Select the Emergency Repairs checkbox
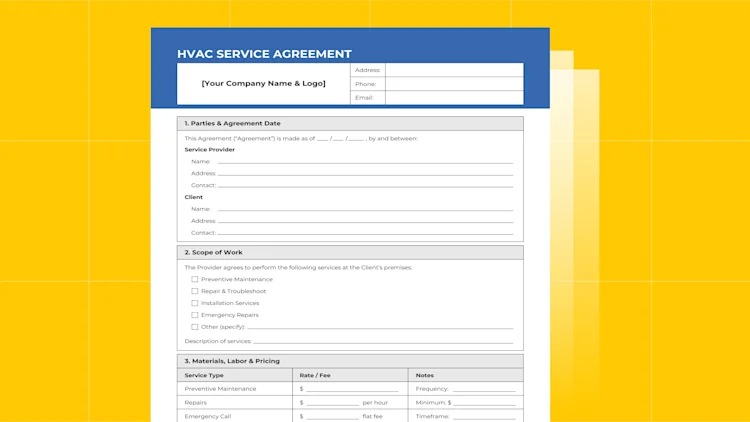 pos(195,315)
